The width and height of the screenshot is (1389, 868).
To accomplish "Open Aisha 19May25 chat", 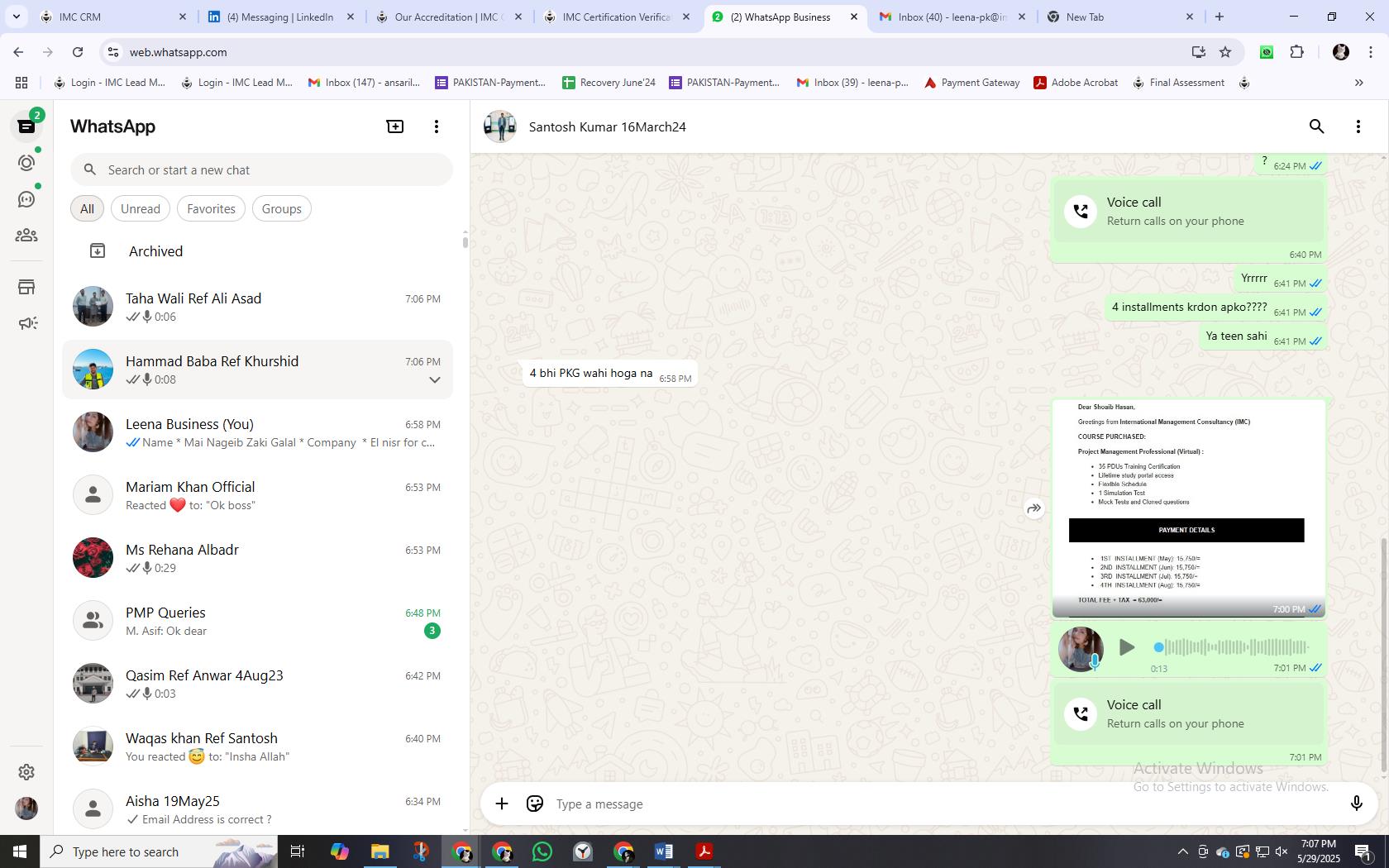I will tap(258, 809).
